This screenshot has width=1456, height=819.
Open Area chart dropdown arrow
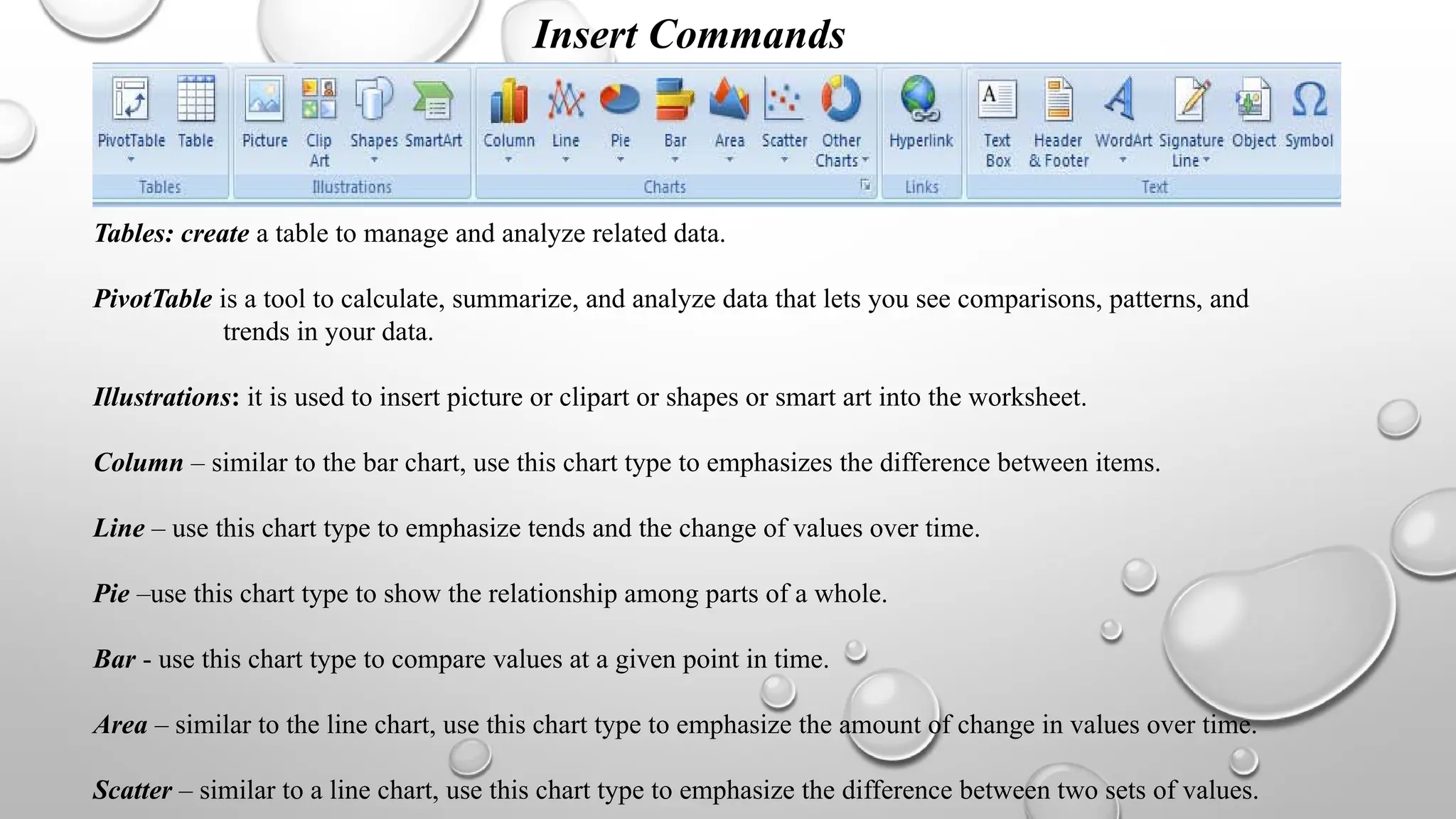pyautogui.click(x=729, y=160)
